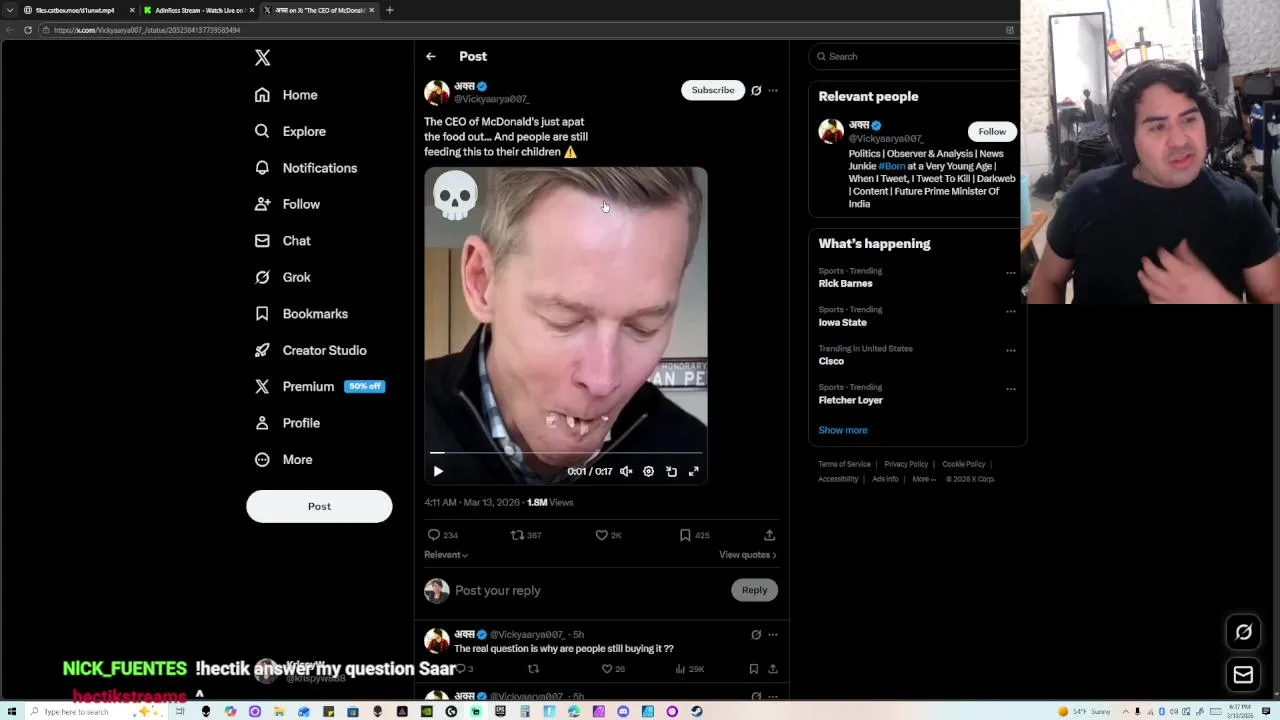The width and height of the screenshot is (1280, 720).
Task: Unmute the video sound
Action: (x=626, y=471)
